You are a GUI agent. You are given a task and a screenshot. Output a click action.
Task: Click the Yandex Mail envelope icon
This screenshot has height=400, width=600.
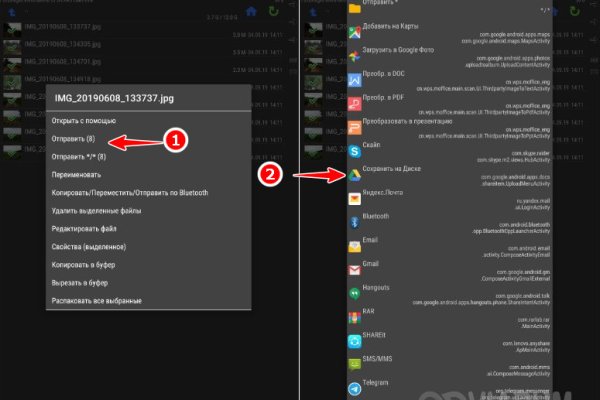tap(355, 198)
